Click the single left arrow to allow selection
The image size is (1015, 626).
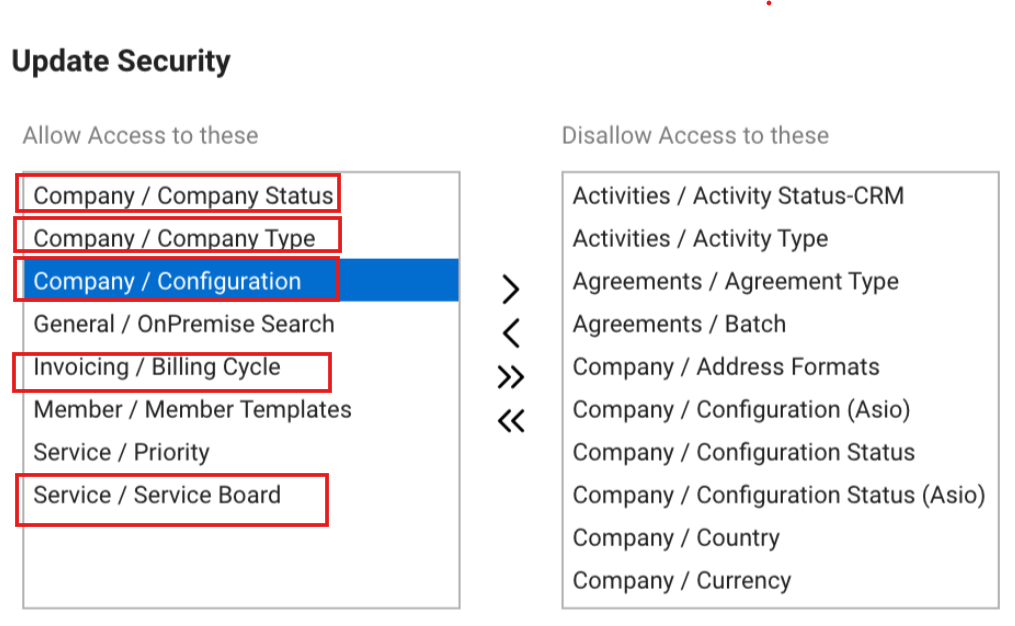point(511,332)
